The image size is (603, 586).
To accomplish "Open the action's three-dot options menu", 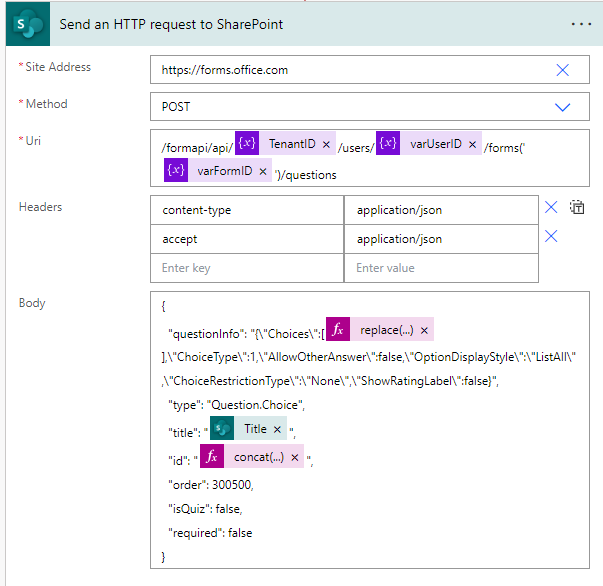I will 581,24.
